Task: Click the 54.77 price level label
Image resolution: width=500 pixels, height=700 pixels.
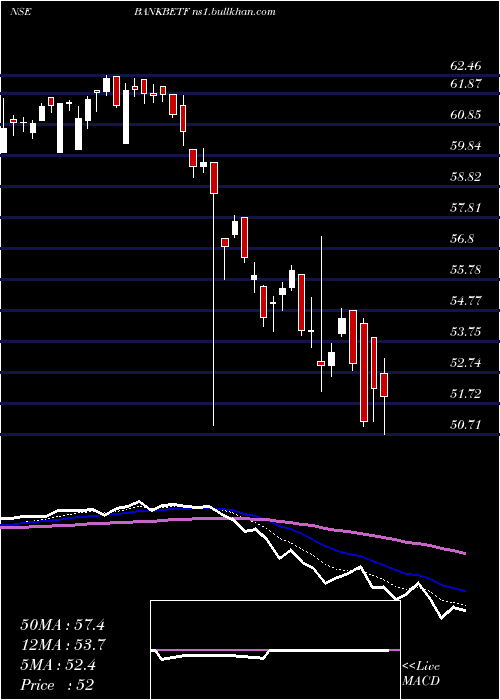Action: tap(466, 300)
